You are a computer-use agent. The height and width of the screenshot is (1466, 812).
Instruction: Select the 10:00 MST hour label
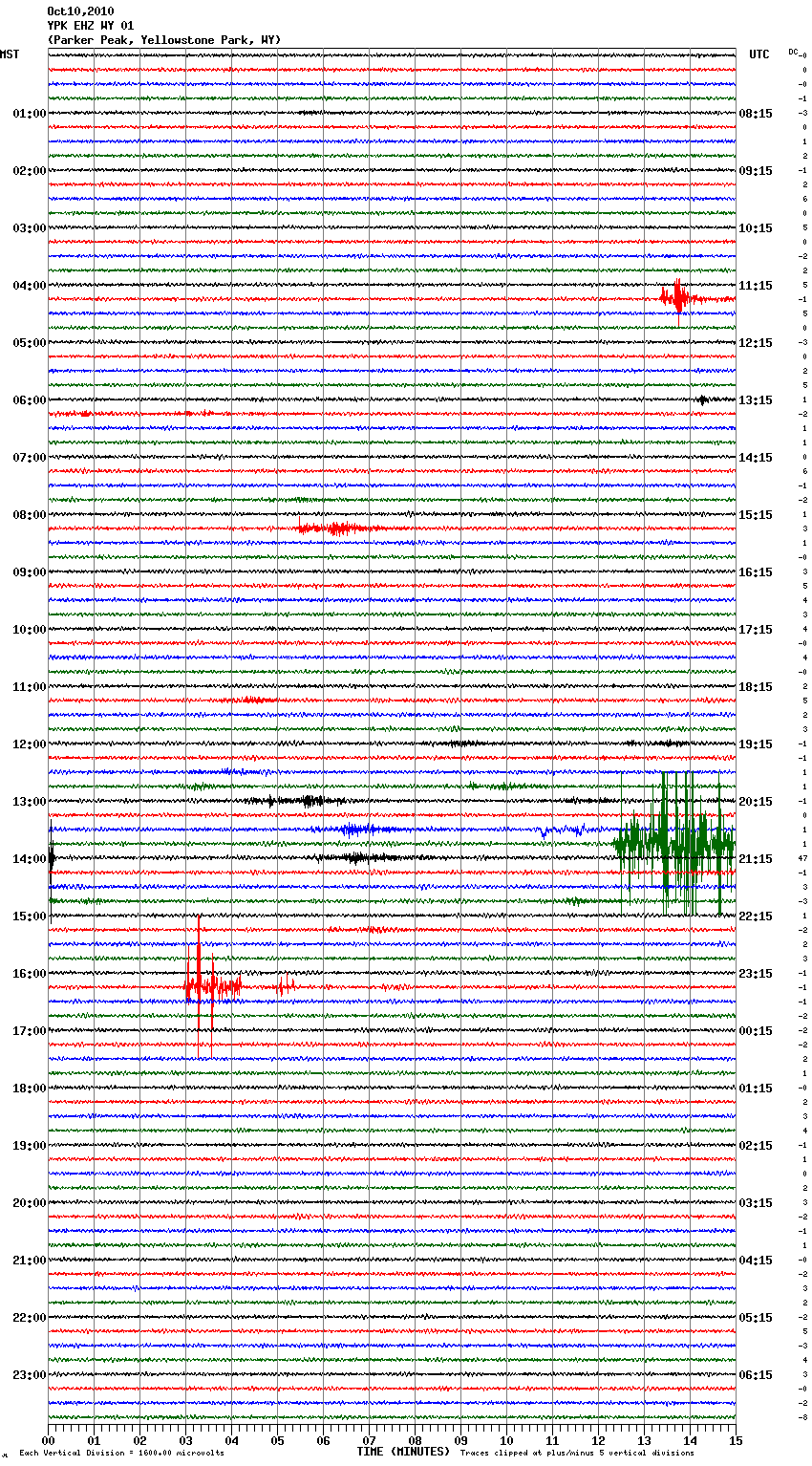coord(29,630)
